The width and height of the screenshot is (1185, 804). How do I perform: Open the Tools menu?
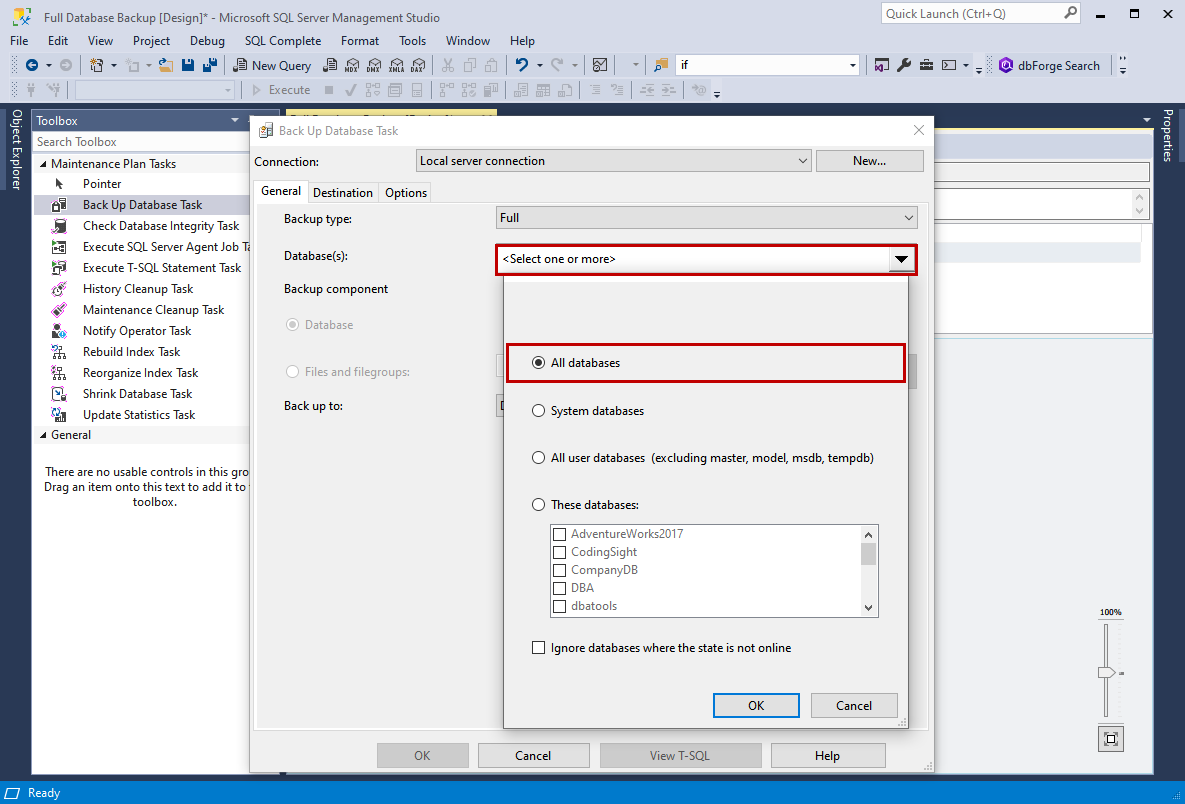(413, 41)
